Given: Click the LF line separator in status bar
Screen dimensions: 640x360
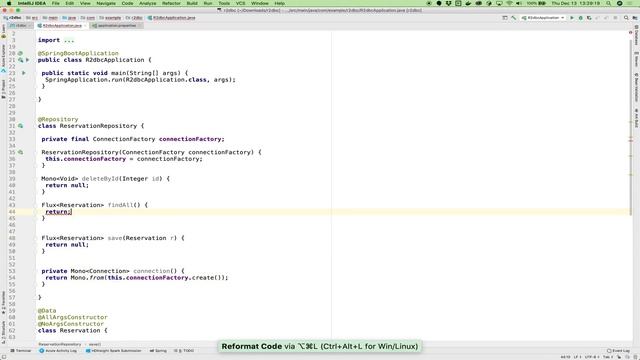Looking at the screenshot, I should click(x=577, y=357).
